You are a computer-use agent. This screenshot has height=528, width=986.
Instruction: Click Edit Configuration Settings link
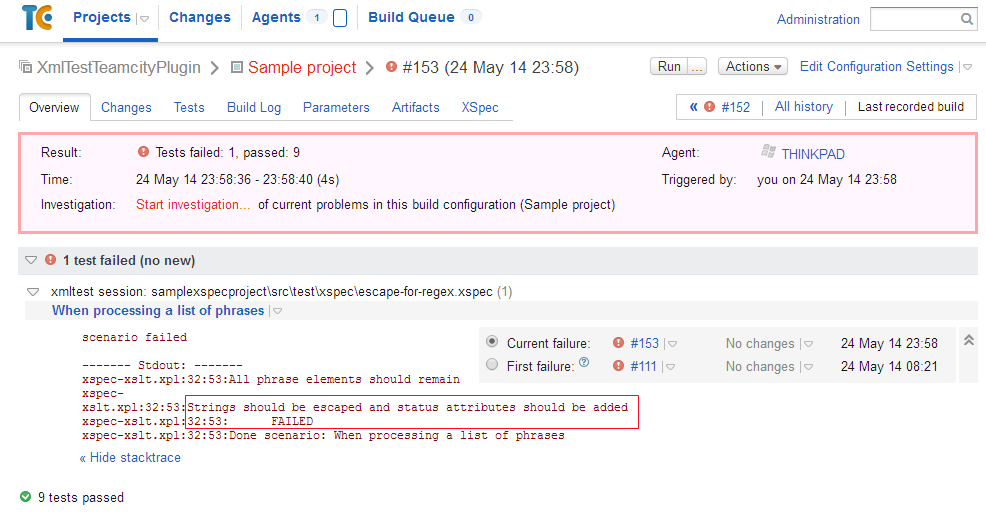tap(877, 67)
